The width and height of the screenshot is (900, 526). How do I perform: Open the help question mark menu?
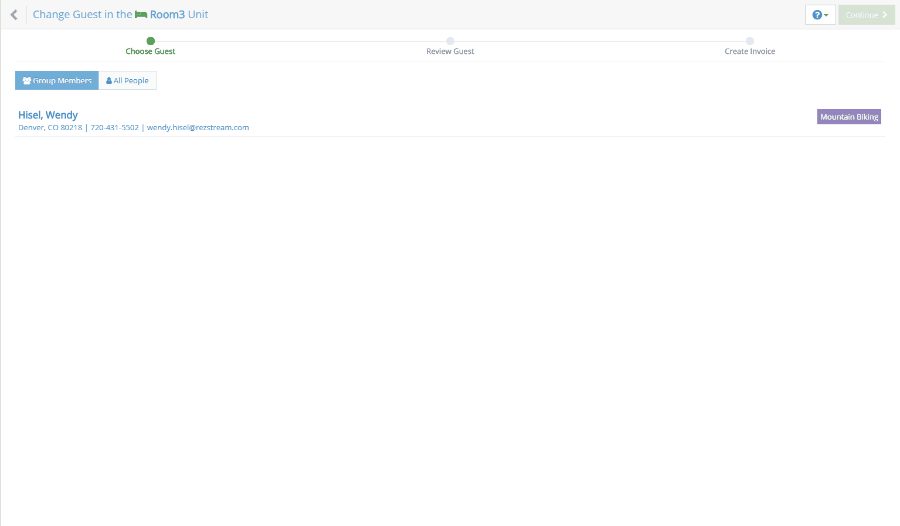point(820,15)
